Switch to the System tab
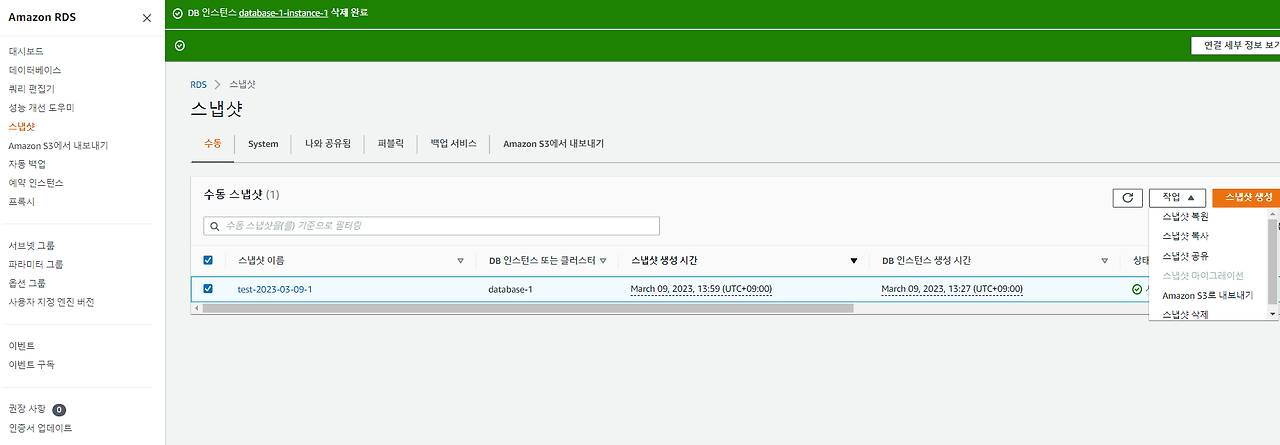Viewport: 1280px width, 445px height. pos(263,144)
